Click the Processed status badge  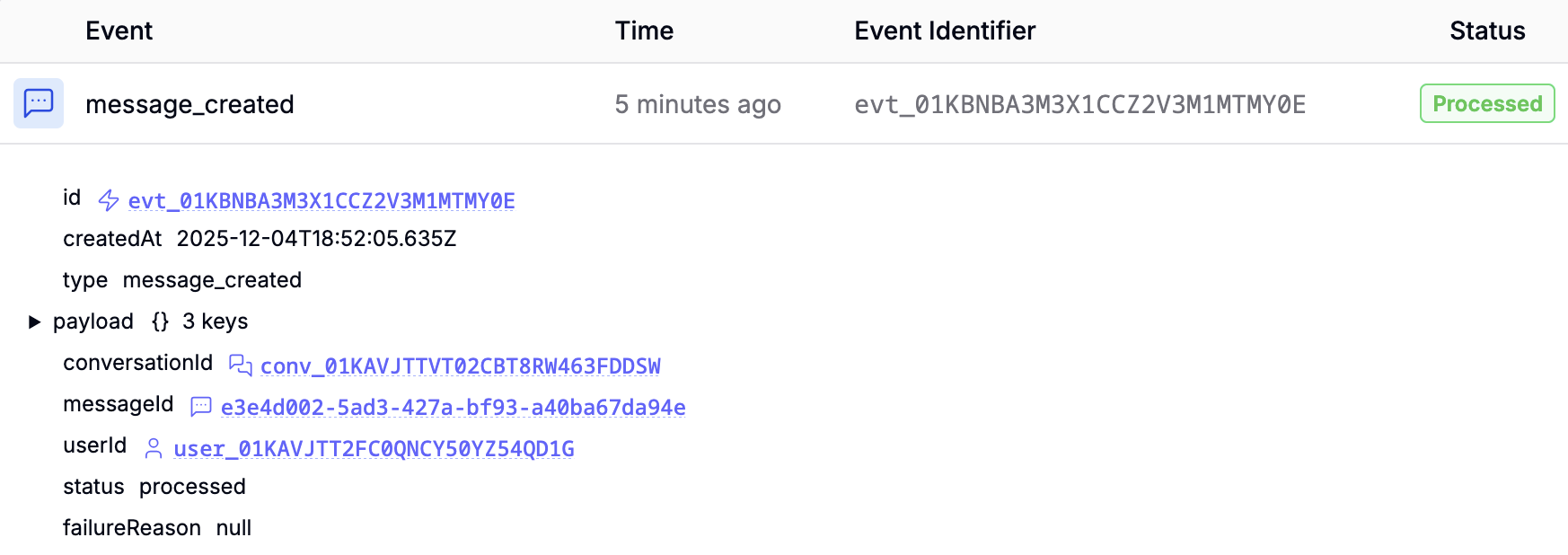point(1487,103)
